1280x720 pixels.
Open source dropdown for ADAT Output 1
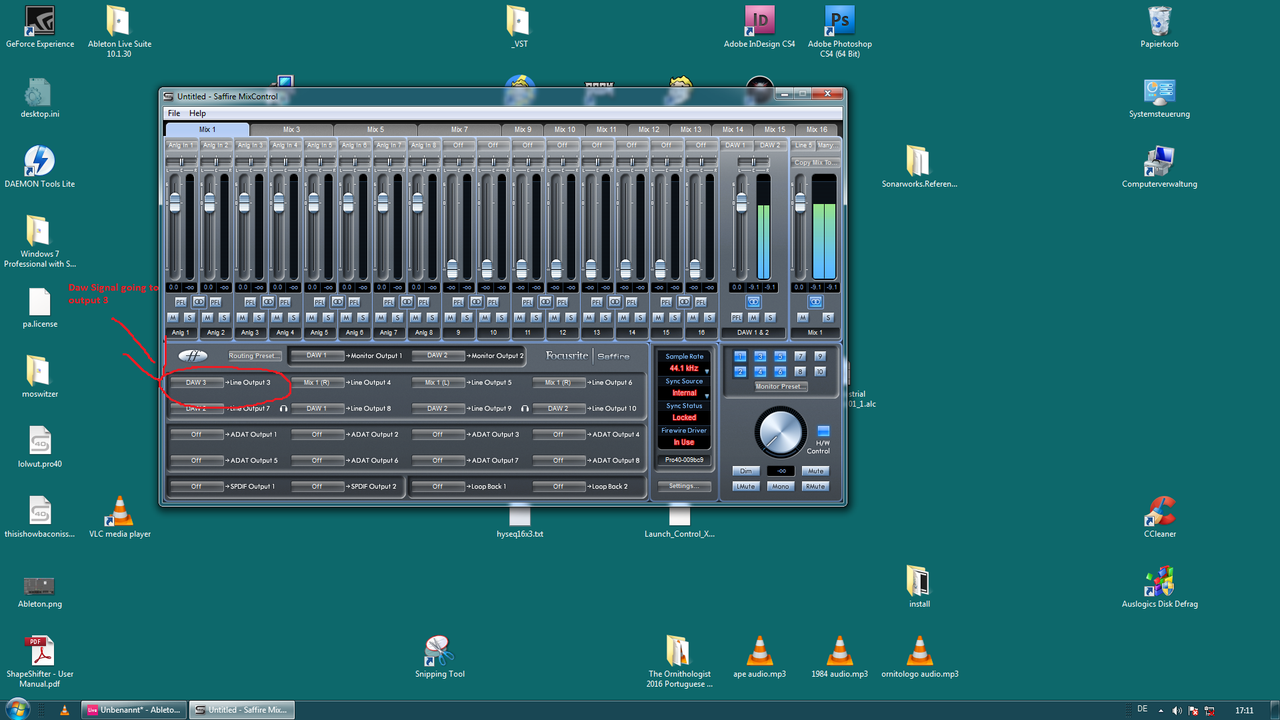pos(196,434)
